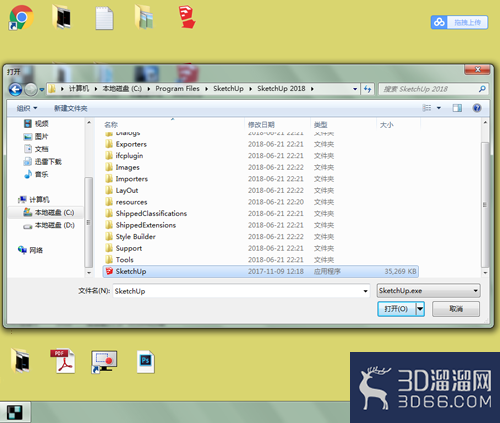This screenshot has width=500, height=423.
Task: Open Google Chrome desktop shortcut
Action: [21, 18]
